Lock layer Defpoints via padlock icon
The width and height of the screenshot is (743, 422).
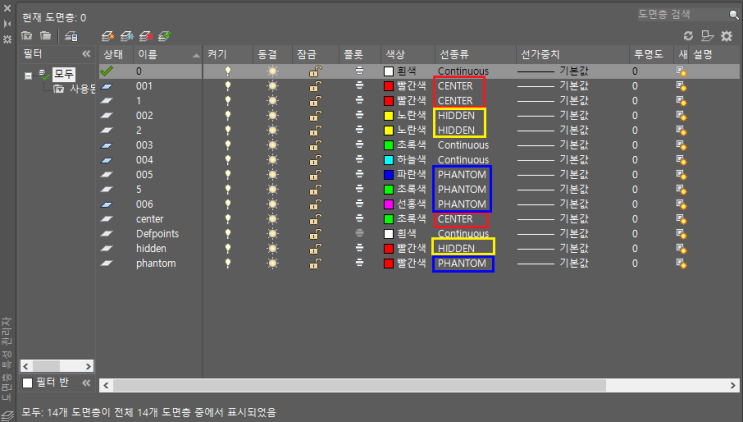(x=315, y=233)
